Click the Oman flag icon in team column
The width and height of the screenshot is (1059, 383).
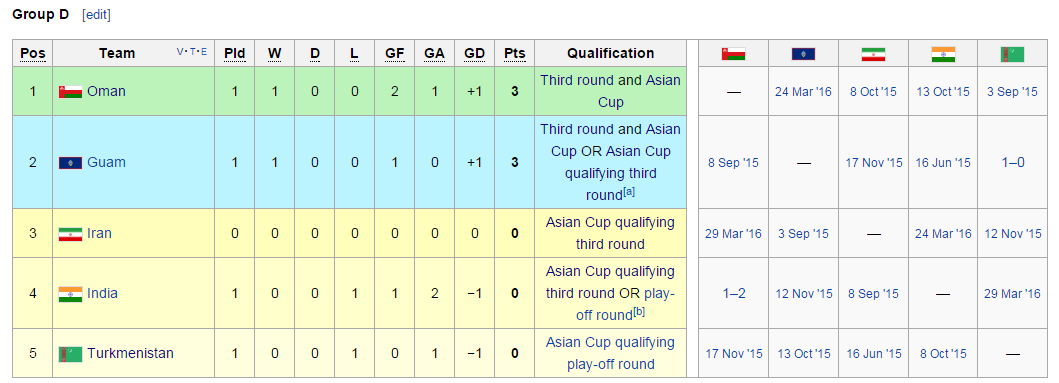tap(70, 91)
